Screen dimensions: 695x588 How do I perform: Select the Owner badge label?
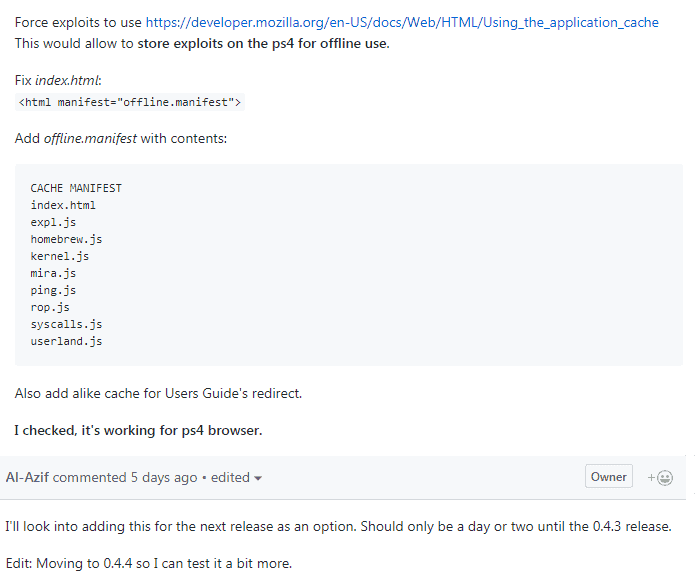tap(609, 476)
